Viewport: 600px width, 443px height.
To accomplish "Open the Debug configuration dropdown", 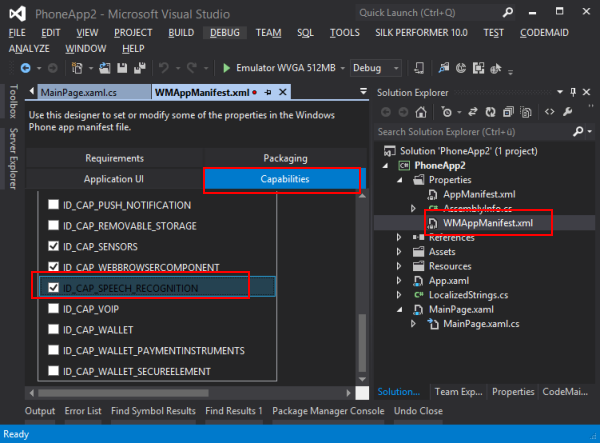I will pos(376,68).
